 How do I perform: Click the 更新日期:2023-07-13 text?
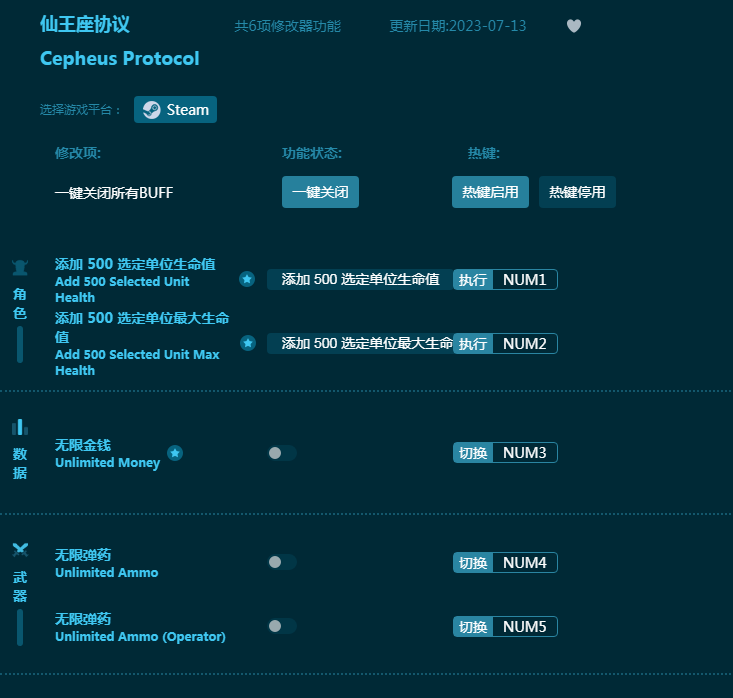tap(458, 26)
